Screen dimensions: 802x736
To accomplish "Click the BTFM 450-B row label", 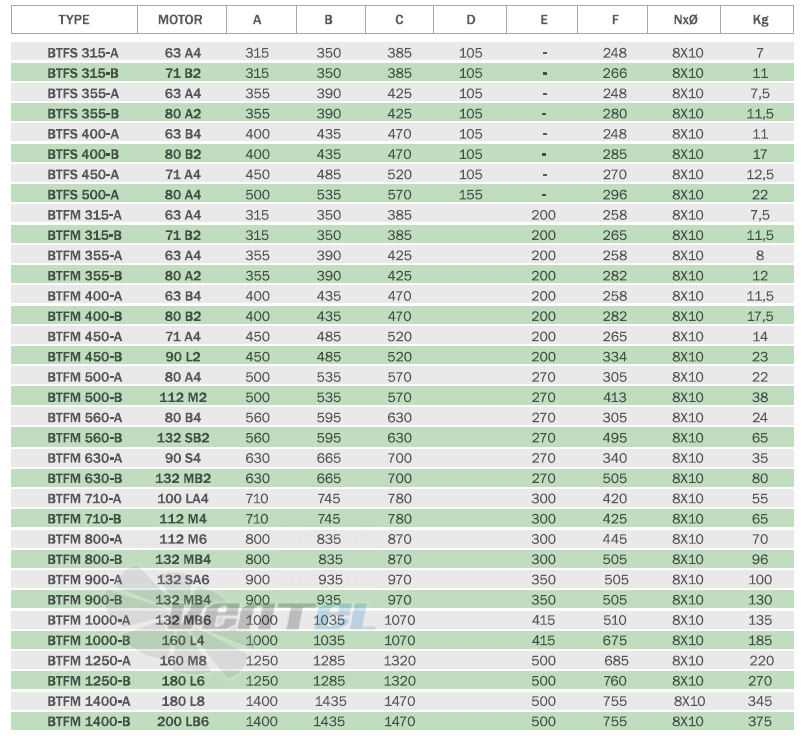I will tap(84, 356).
